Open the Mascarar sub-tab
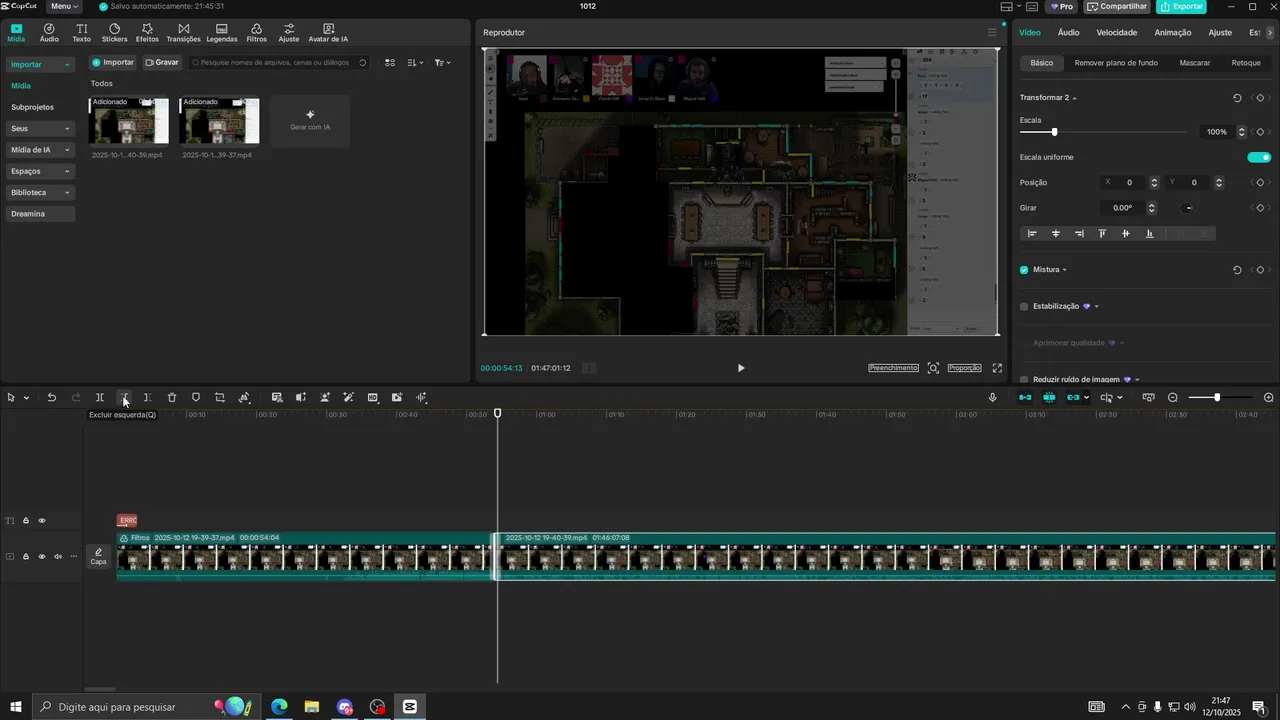The height and width of the screenshot is (720, 1280). (x=1194, y=63)
